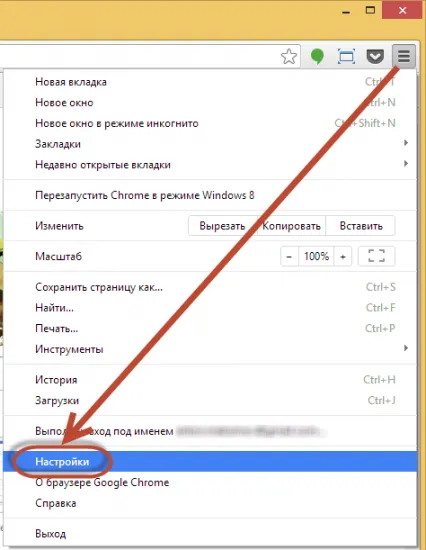Viewport: 426px width, 550px height.
Task: Click the screen capture extension icon
Action: pos(346,56)
